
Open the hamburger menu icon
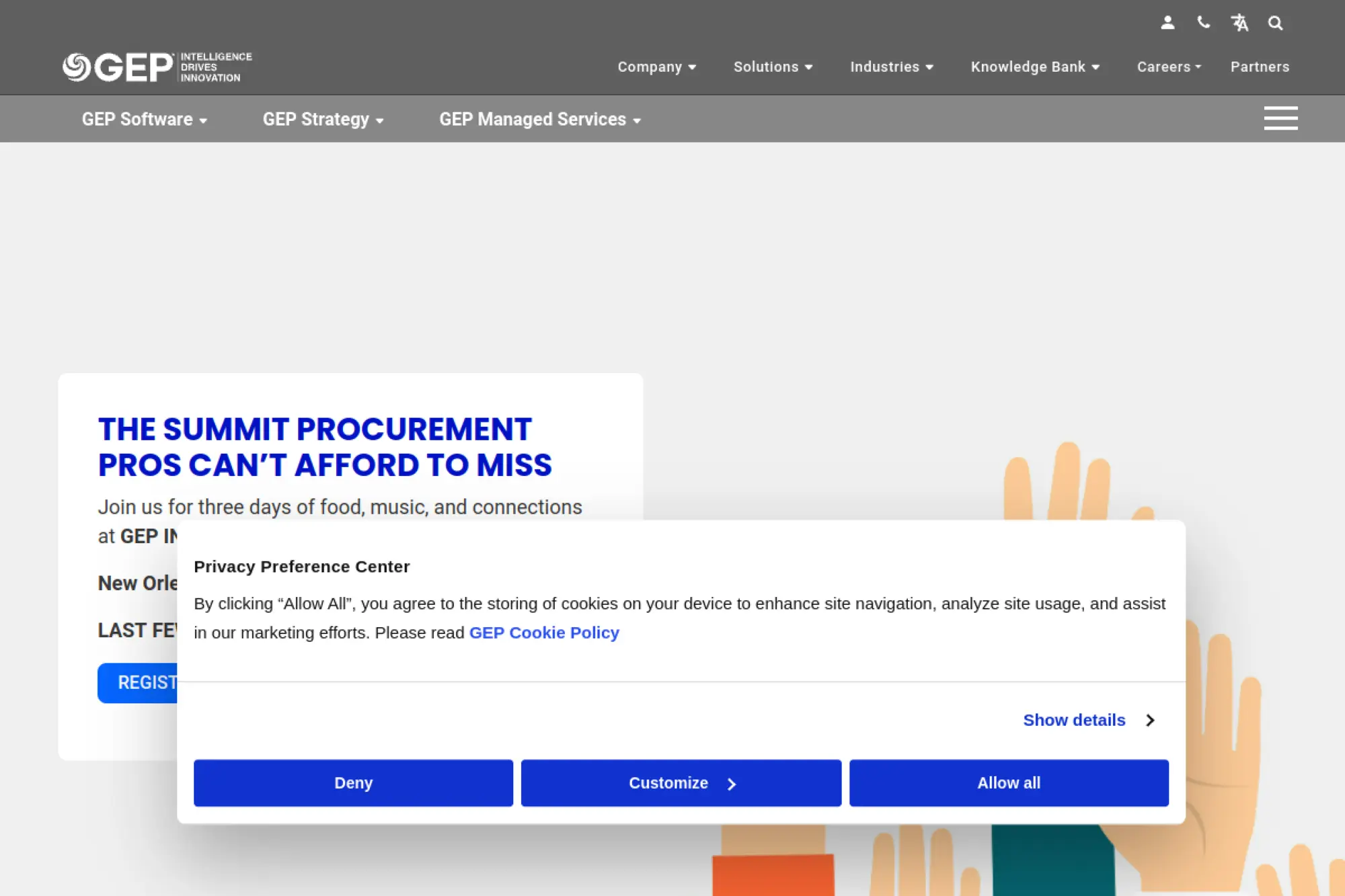1280,118
